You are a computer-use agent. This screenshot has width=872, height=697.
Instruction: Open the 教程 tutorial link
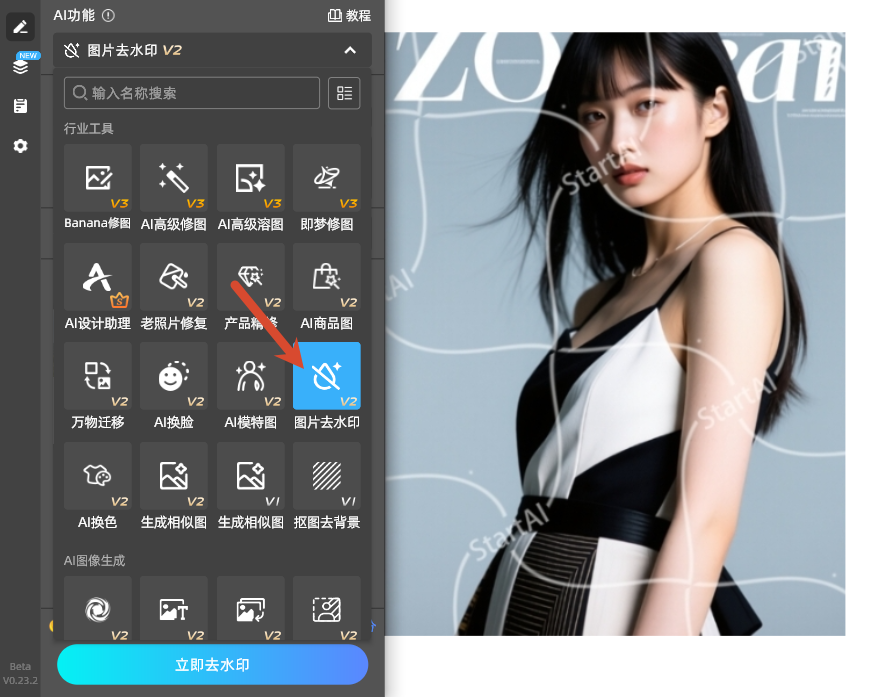349,15
